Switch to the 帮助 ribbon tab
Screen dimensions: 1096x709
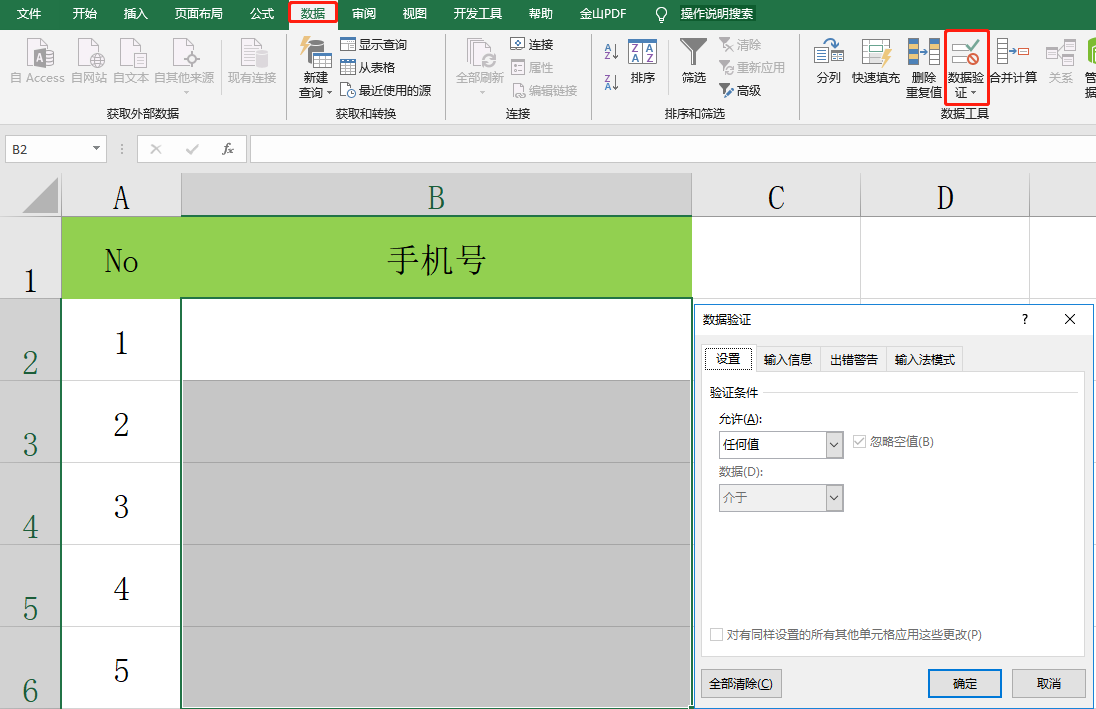pos(540,13)
